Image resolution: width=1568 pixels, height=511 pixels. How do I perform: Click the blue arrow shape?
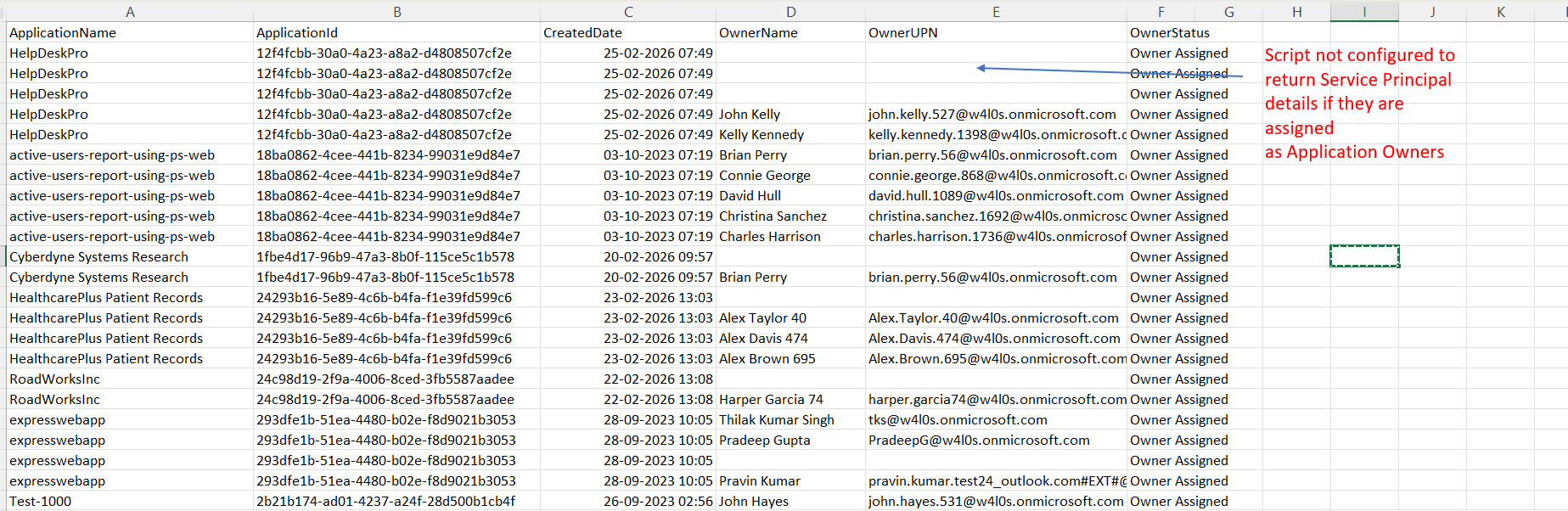click(x=1104, y=72)
